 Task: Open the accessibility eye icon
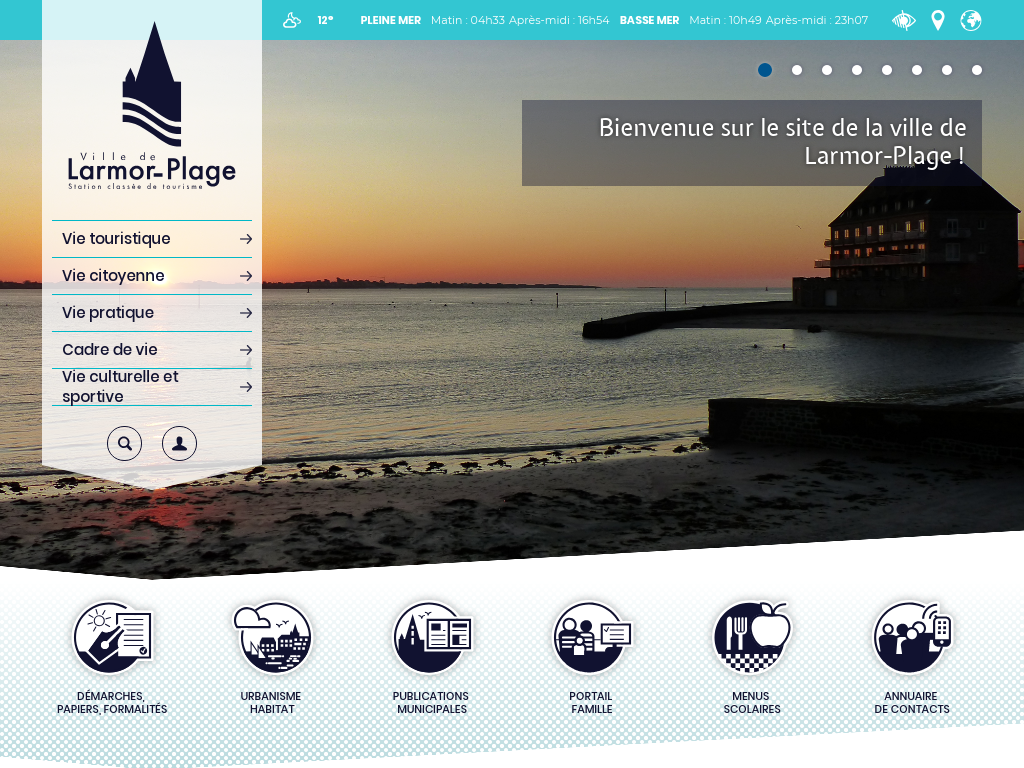[904, 20]
